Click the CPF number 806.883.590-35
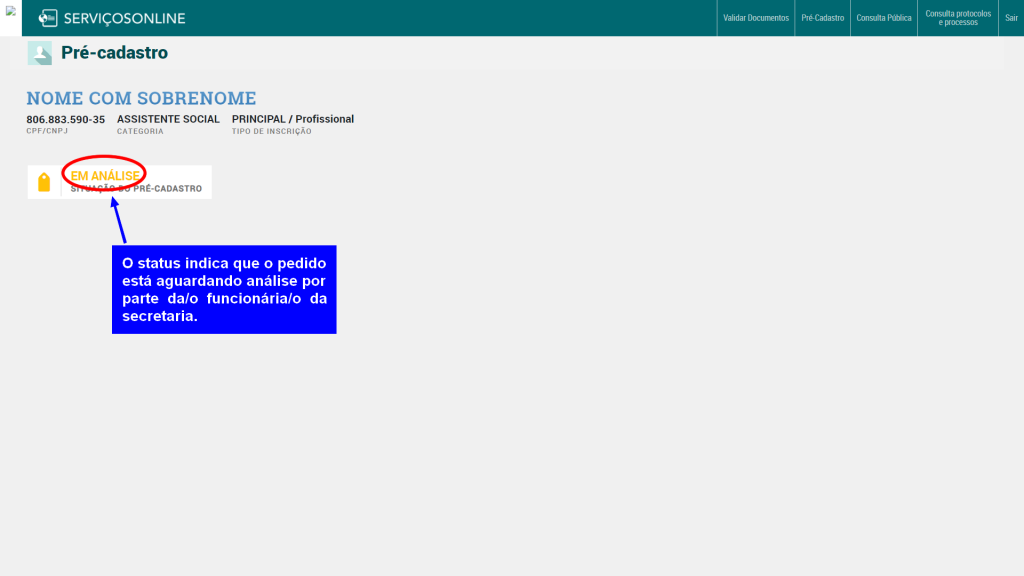Screen dimensions: 1024x576 [x=65, y=119]
